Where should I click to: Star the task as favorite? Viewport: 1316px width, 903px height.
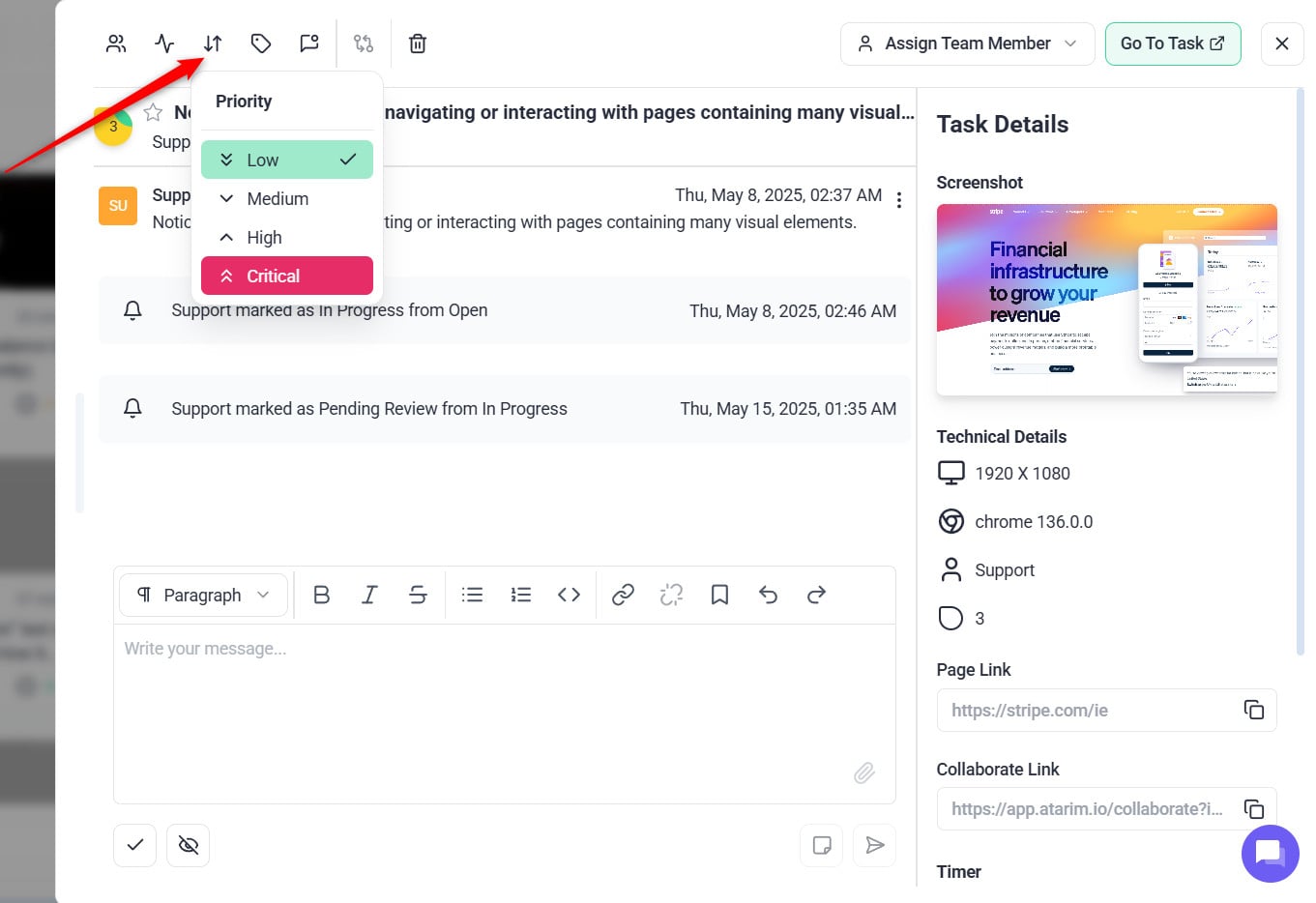pyautogui.click(x=153, y=112)
